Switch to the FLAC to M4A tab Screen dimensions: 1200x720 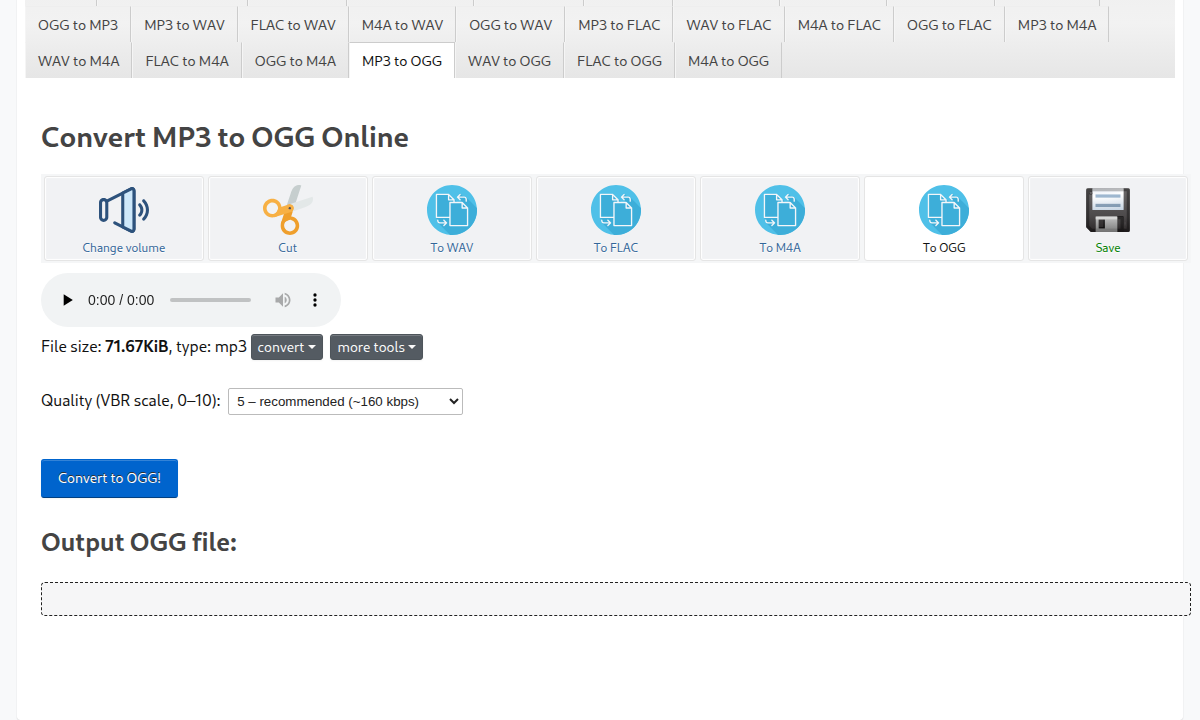(187, 60)
